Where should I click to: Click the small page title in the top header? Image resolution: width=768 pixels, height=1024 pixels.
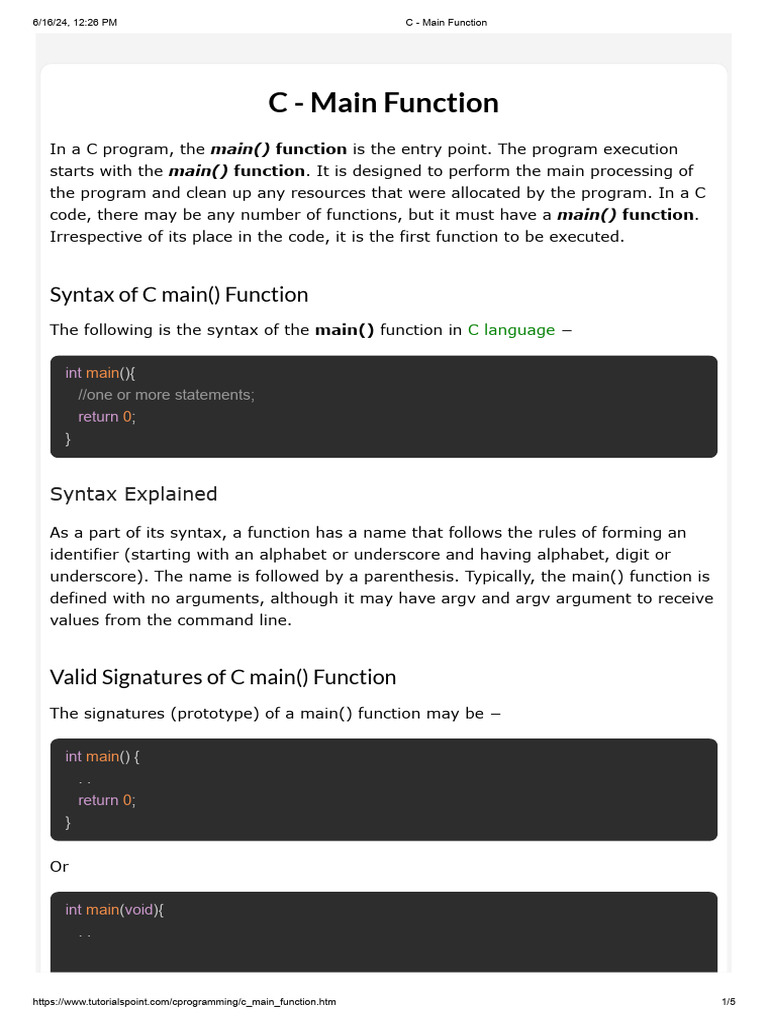click(x=446, y=22)
